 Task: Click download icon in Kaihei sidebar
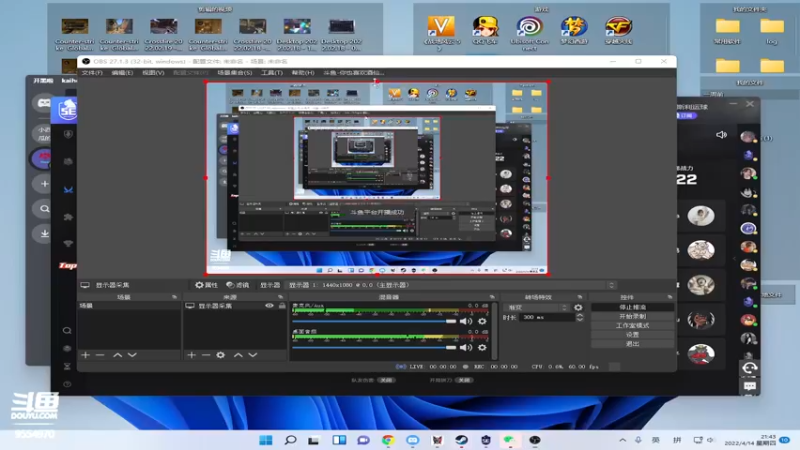coord(44,234)
